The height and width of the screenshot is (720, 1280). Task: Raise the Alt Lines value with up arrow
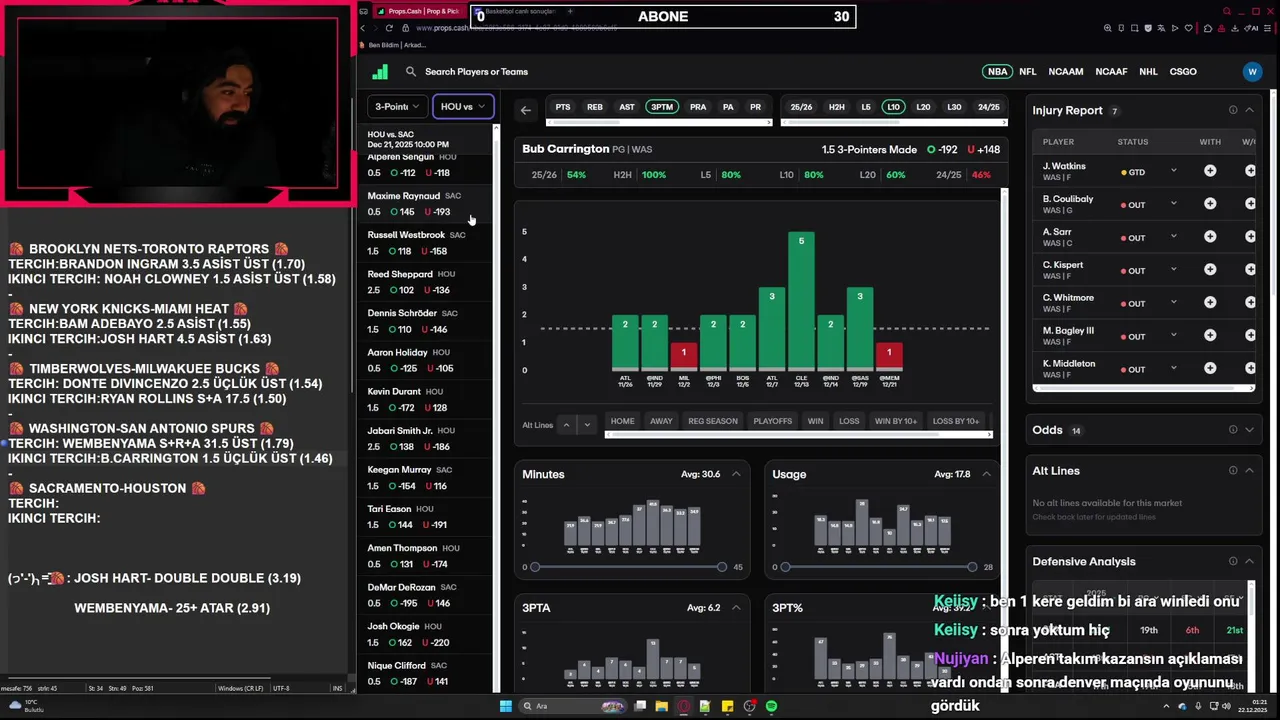coord(566,424)
